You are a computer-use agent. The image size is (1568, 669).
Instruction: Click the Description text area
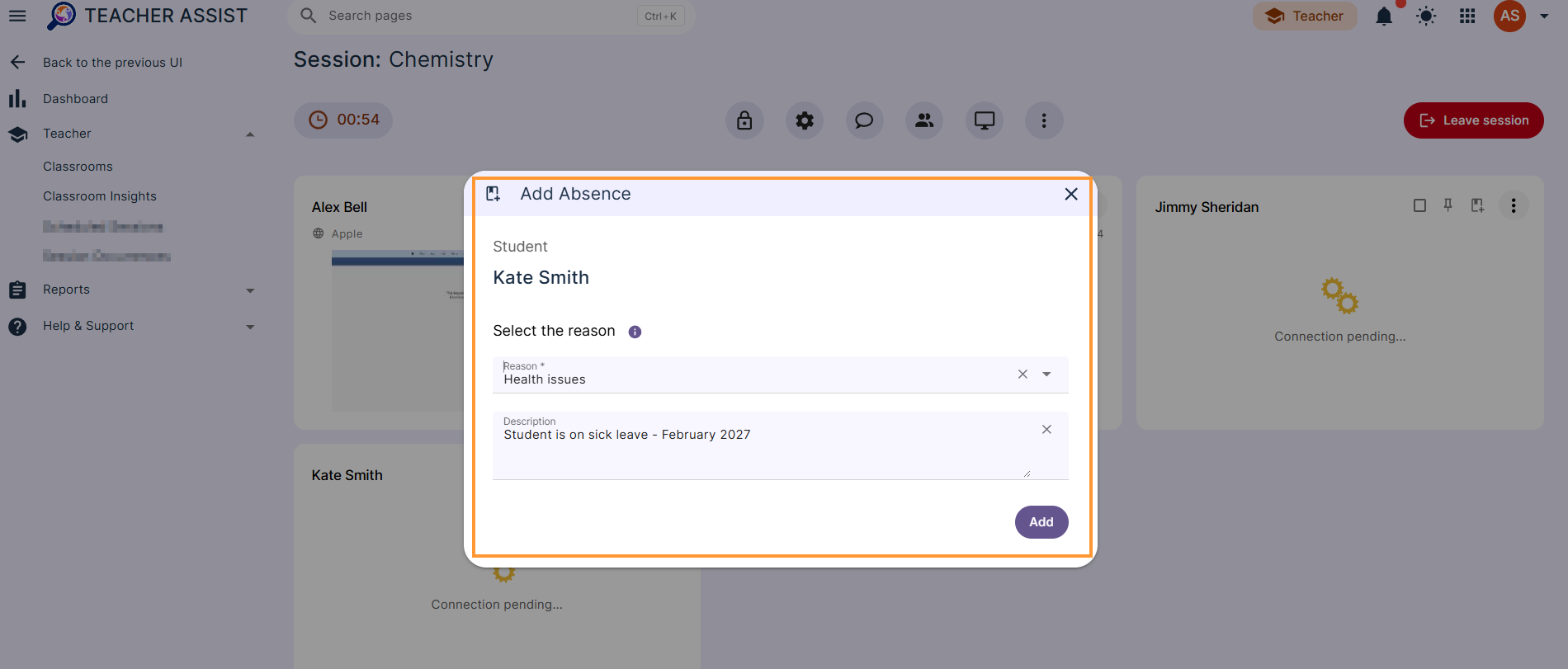781,445
